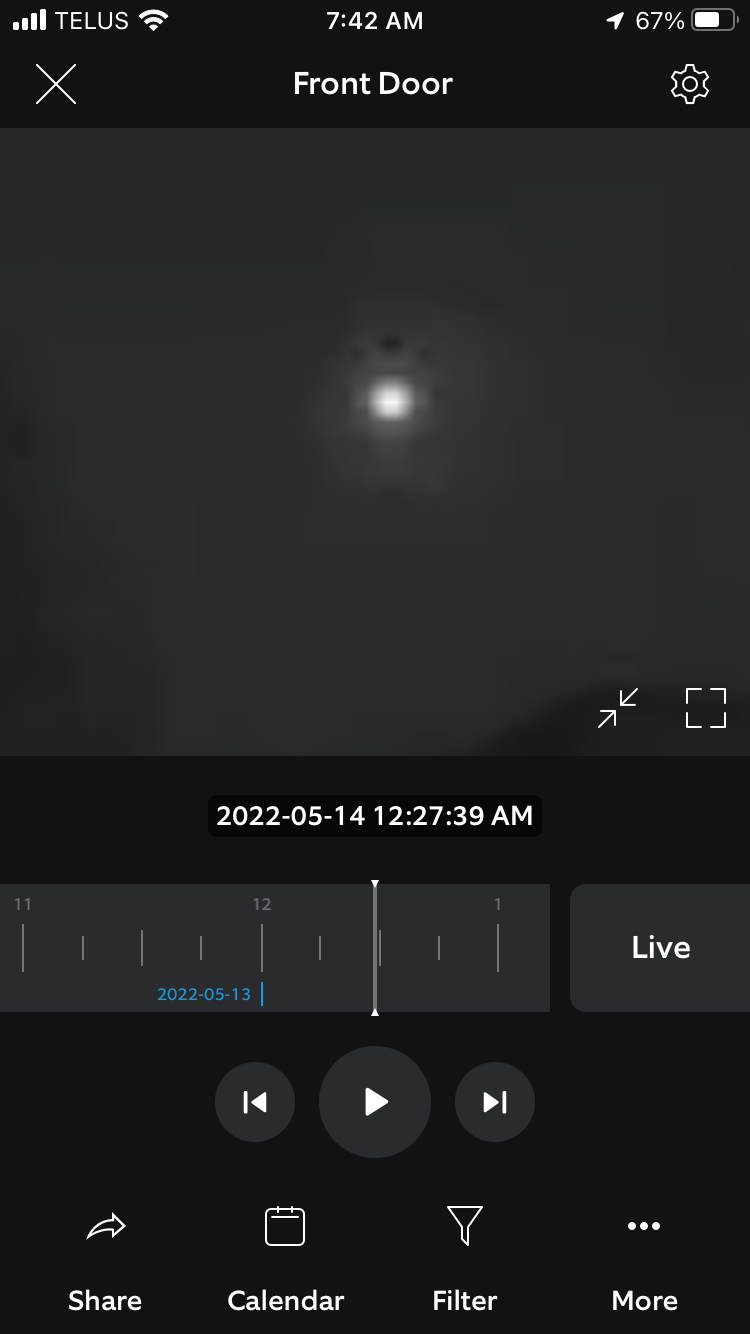
Task: Open the Calendar icon
Action: click(x=285, y=1226)
